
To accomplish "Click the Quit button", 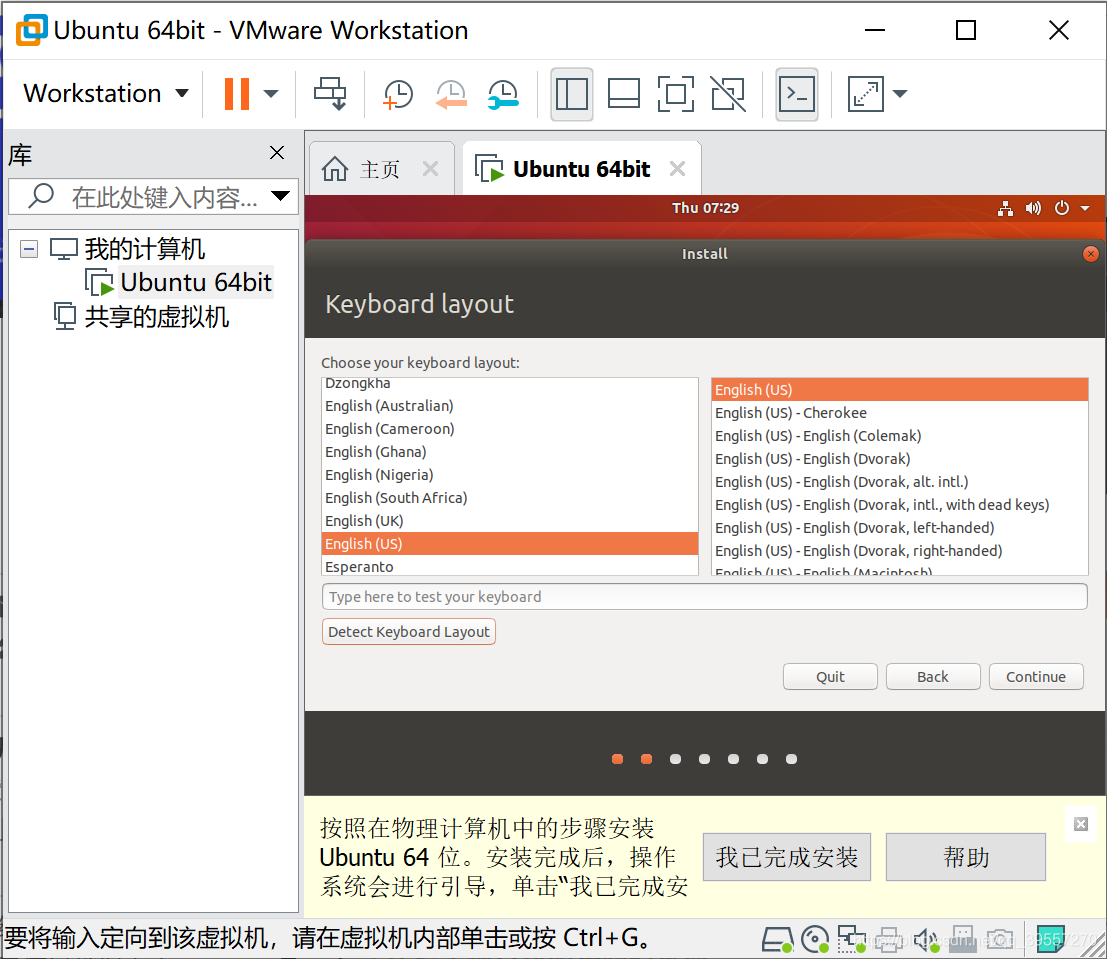I will pos(830,677).
